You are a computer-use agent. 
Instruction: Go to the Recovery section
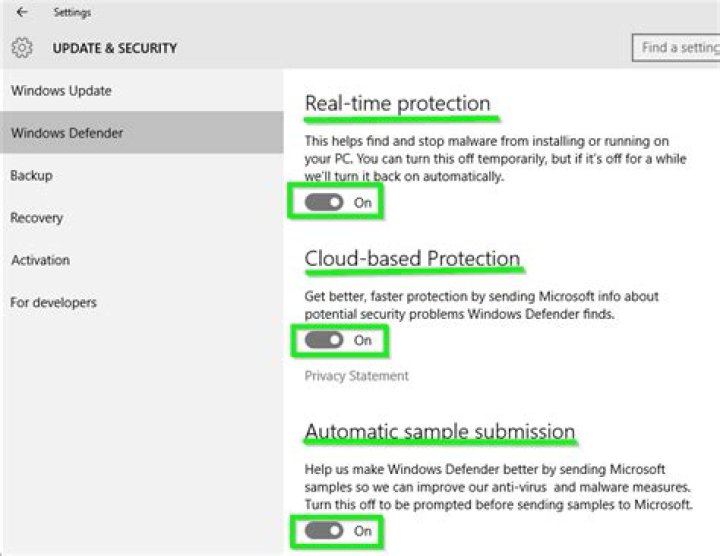coord(142,218)
